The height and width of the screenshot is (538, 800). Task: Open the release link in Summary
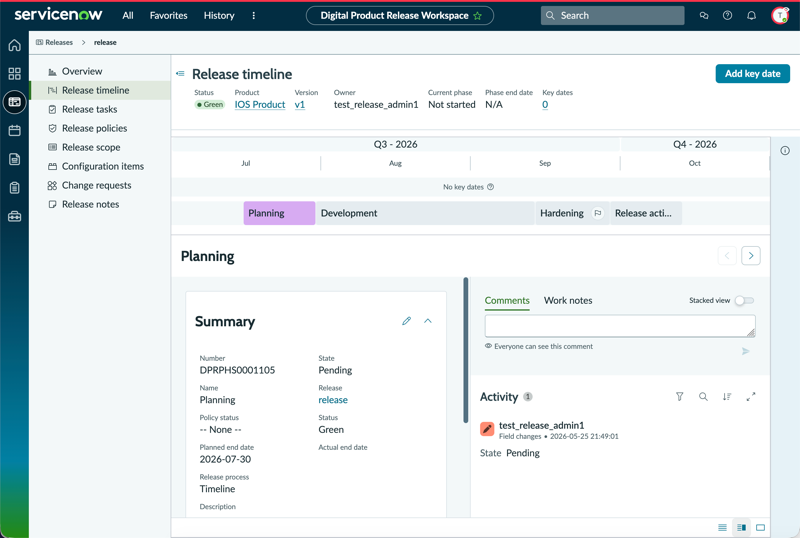(333, 400)
